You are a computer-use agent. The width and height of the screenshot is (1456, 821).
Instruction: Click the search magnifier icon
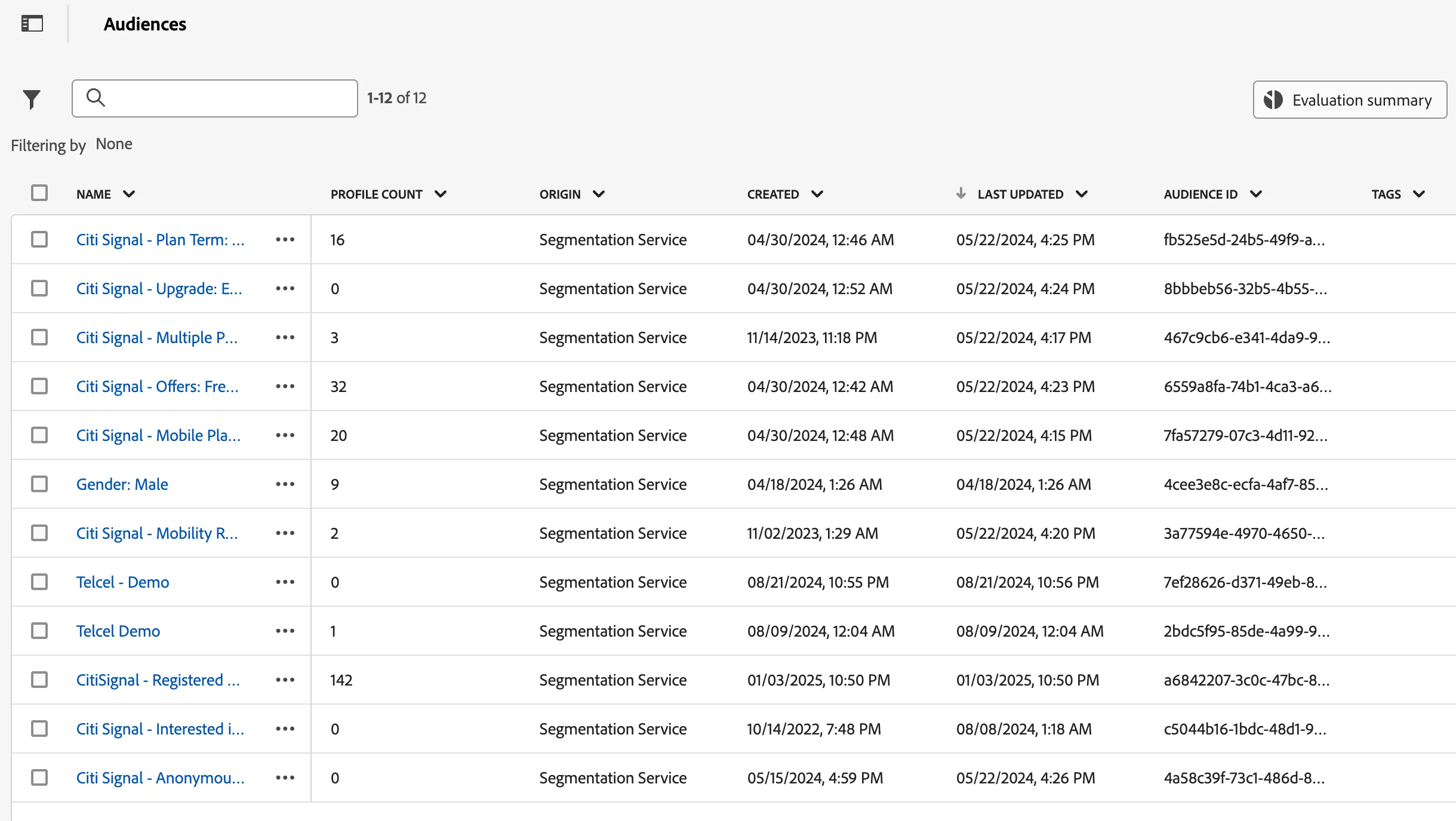click(96, 97)
